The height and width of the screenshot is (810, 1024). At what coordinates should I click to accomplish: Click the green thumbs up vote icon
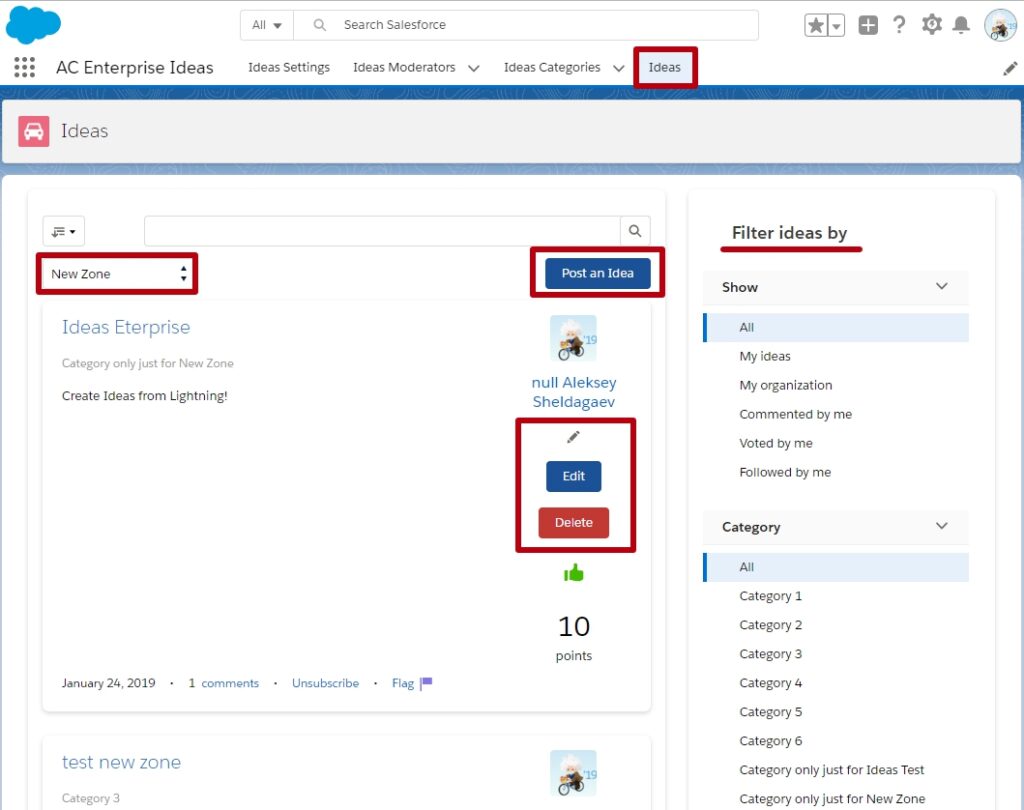pyautogui.click(x=573, y=573)
